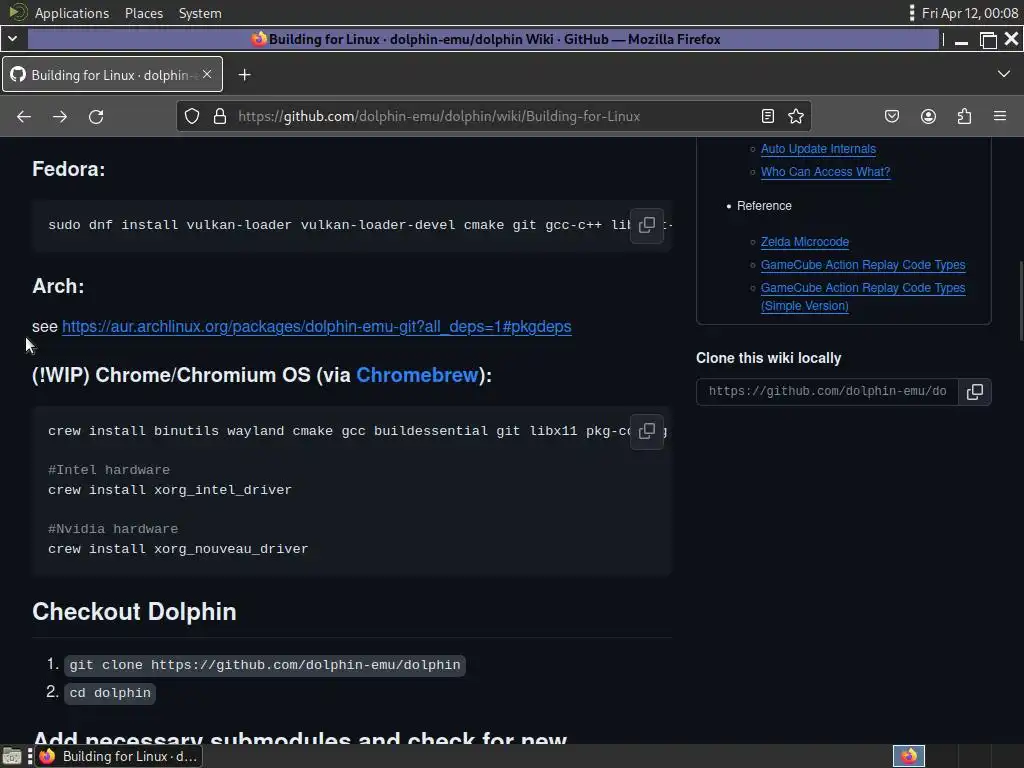Click crew install xorg_intel_driver line
The image size is (1024, 768).
click(x=170, y=490)
